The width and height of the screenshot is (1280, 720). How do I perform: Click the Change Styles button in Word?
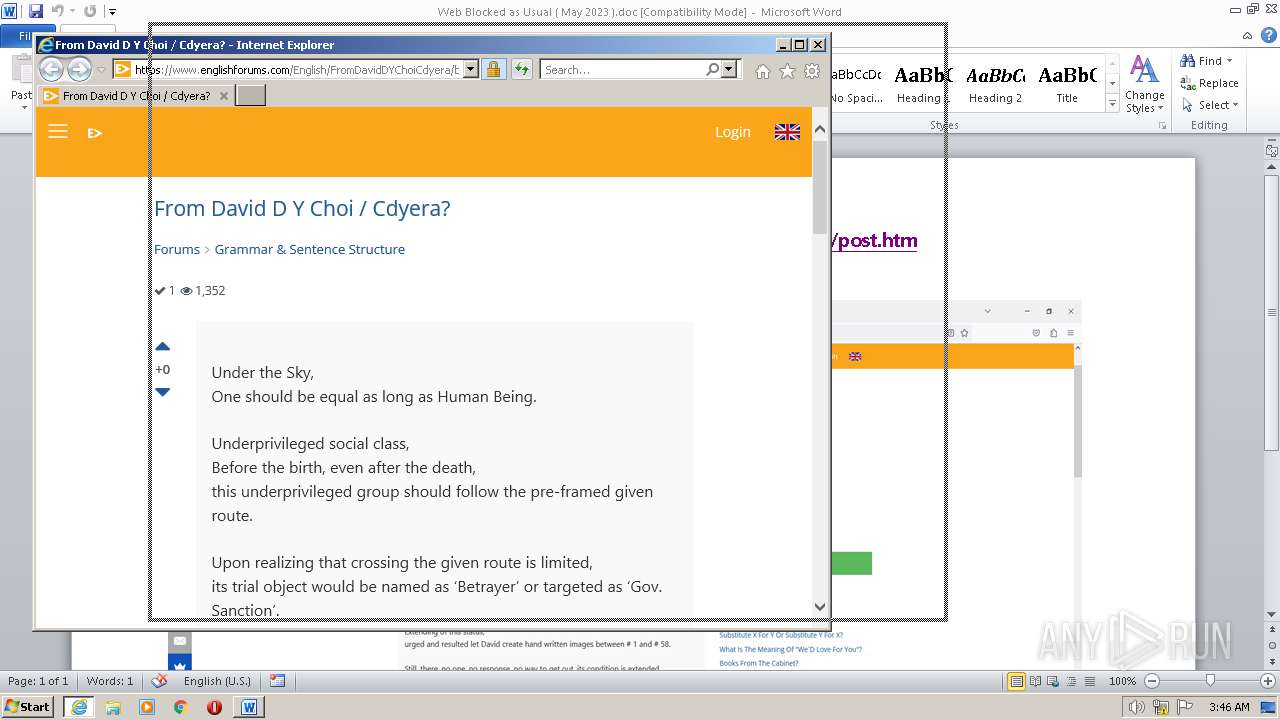[1144, 85]
